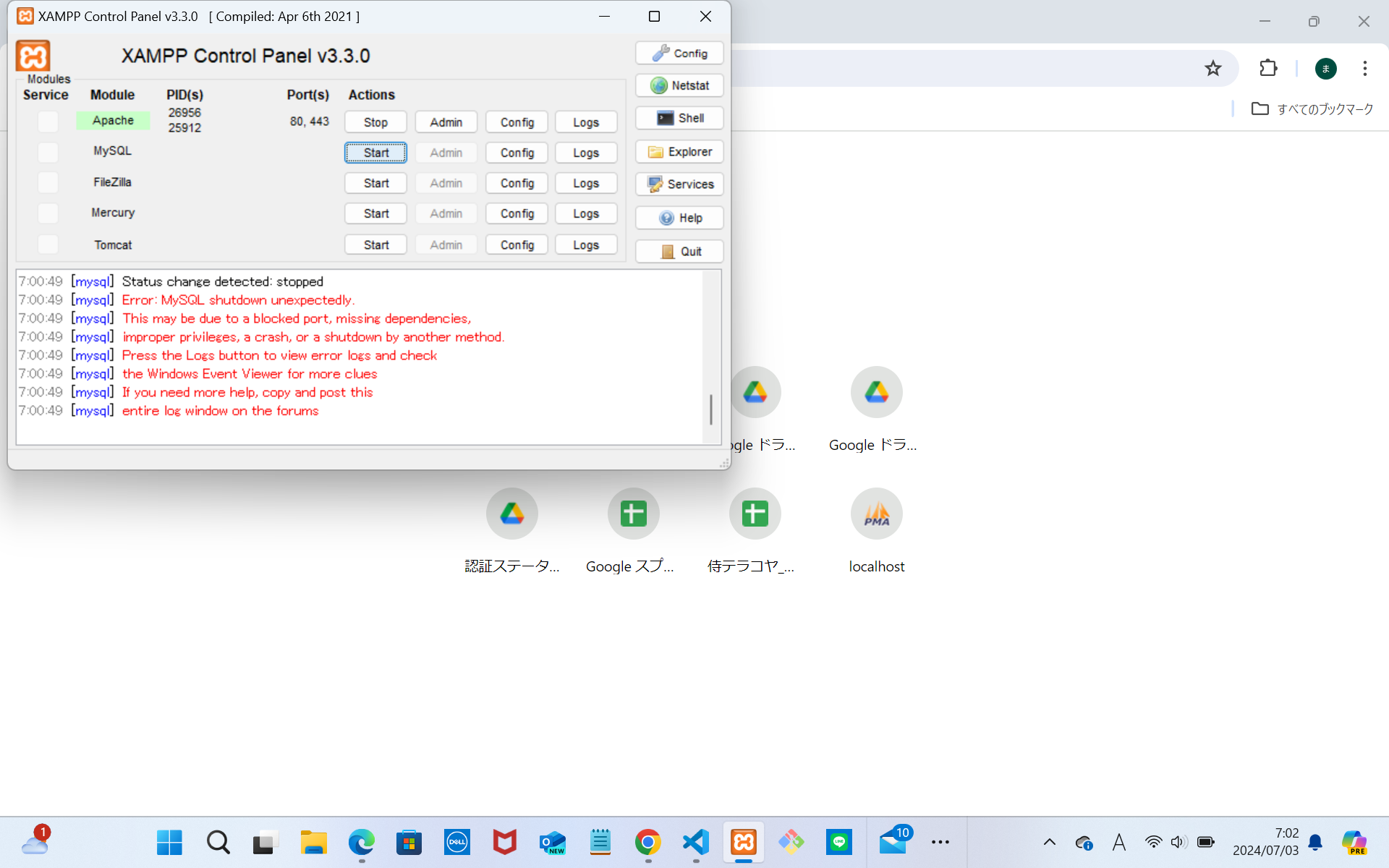Open the Google スプ... shortcut tile

[633, 532]
